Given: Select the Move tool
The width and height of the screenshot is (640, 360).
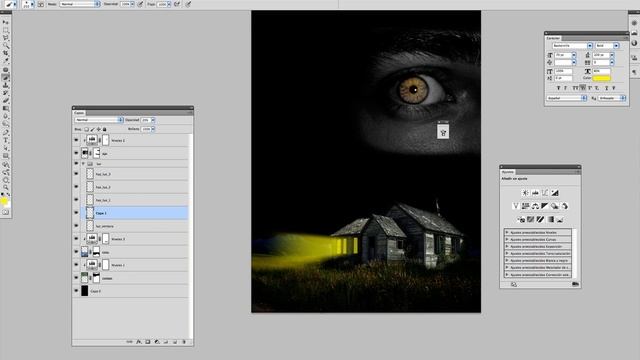Looking at the screenshot, I should click(x=6, y=22).
